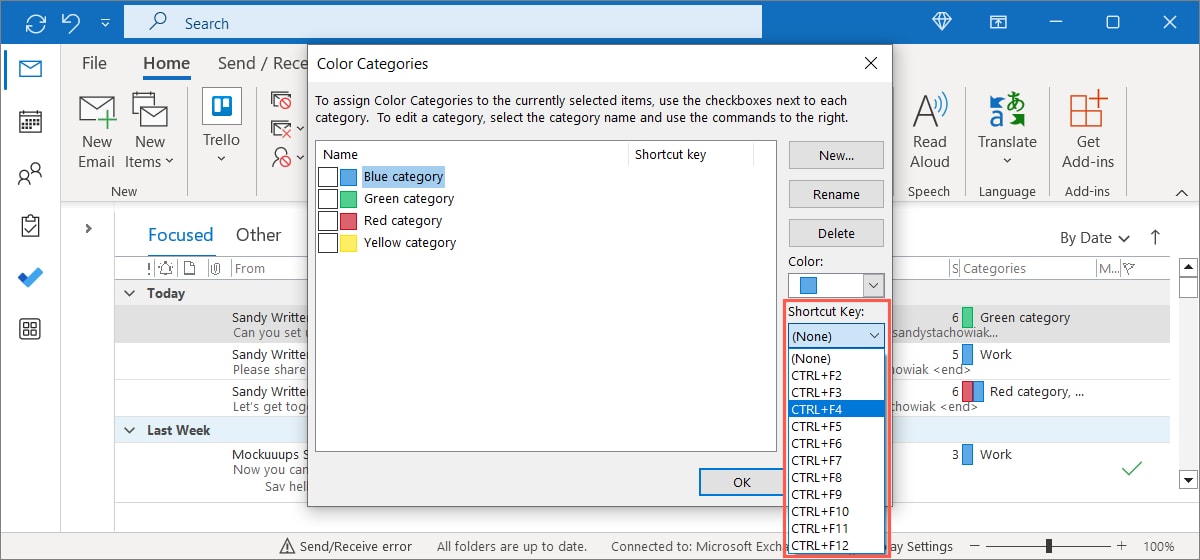Reverse sort order with the up arrow
The image size is (1200, 560).
(x=1155, y=237)
